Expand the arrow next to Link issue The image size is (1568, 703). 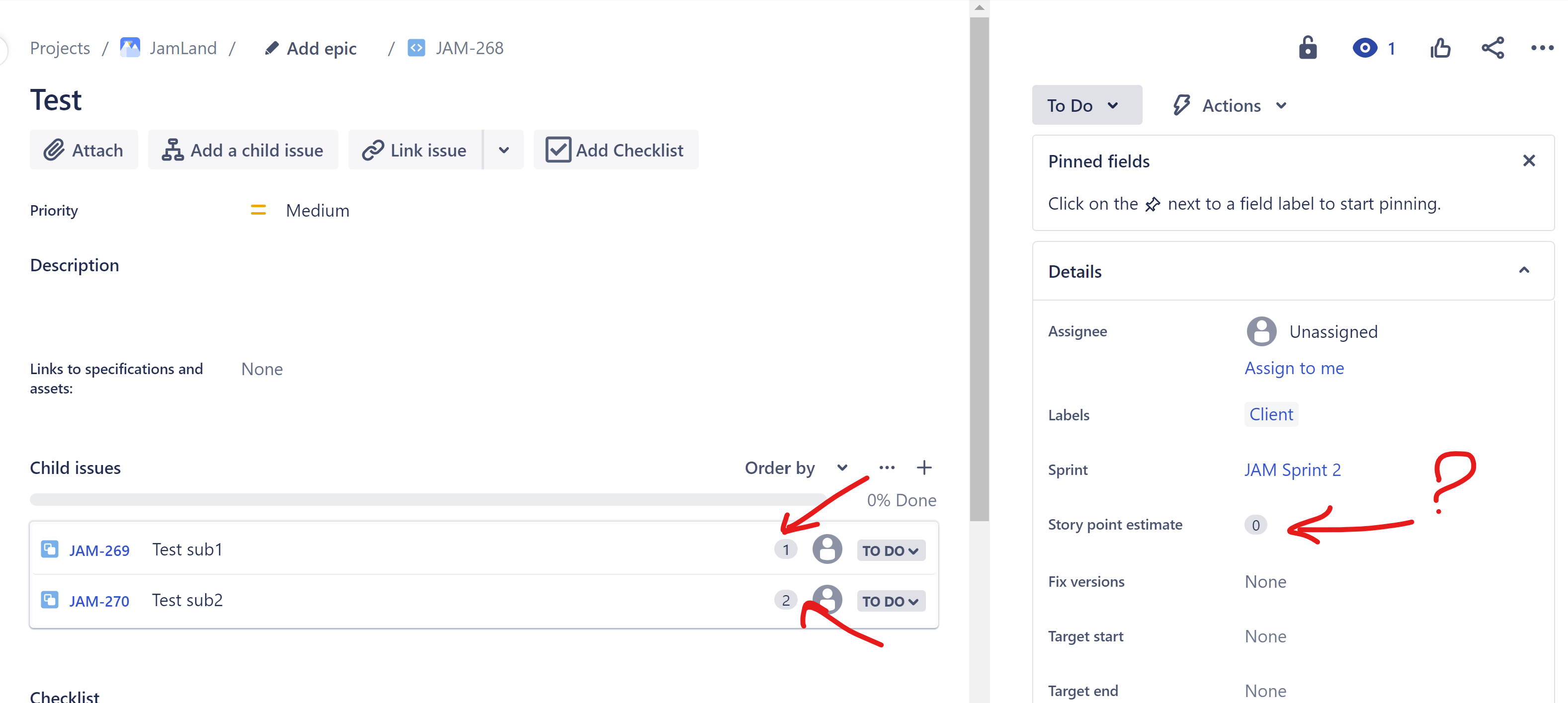(x=504, y=150)
